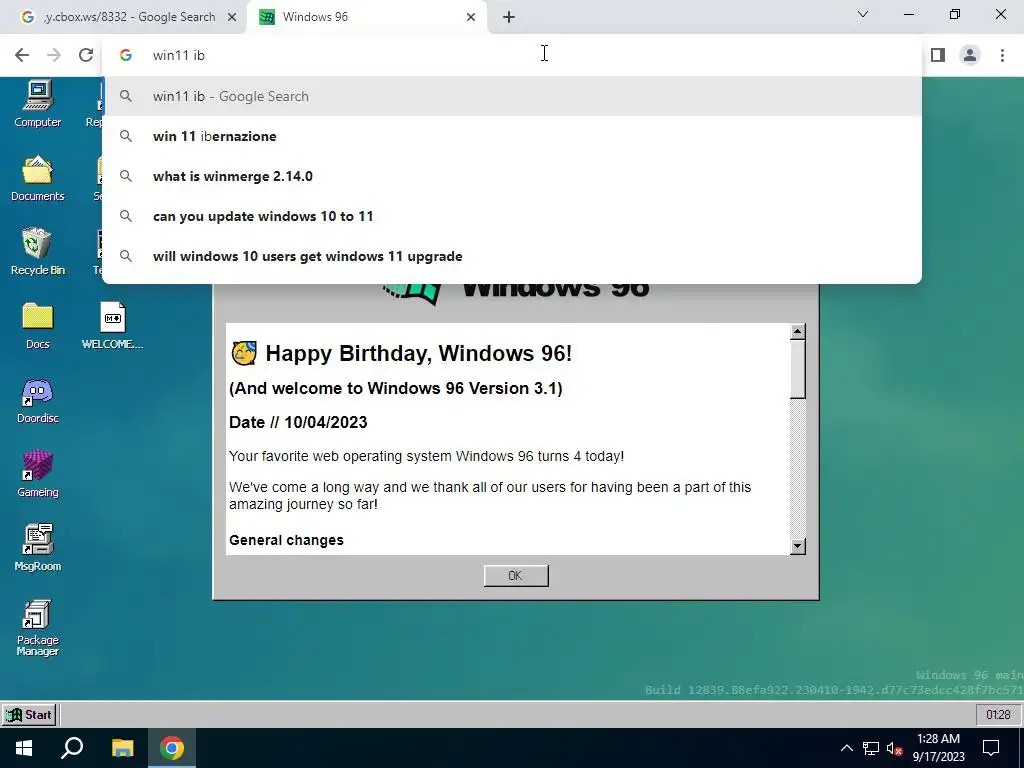Open the Documents desktop folder
Screen dimensions: 1024x768
(37, 178)
